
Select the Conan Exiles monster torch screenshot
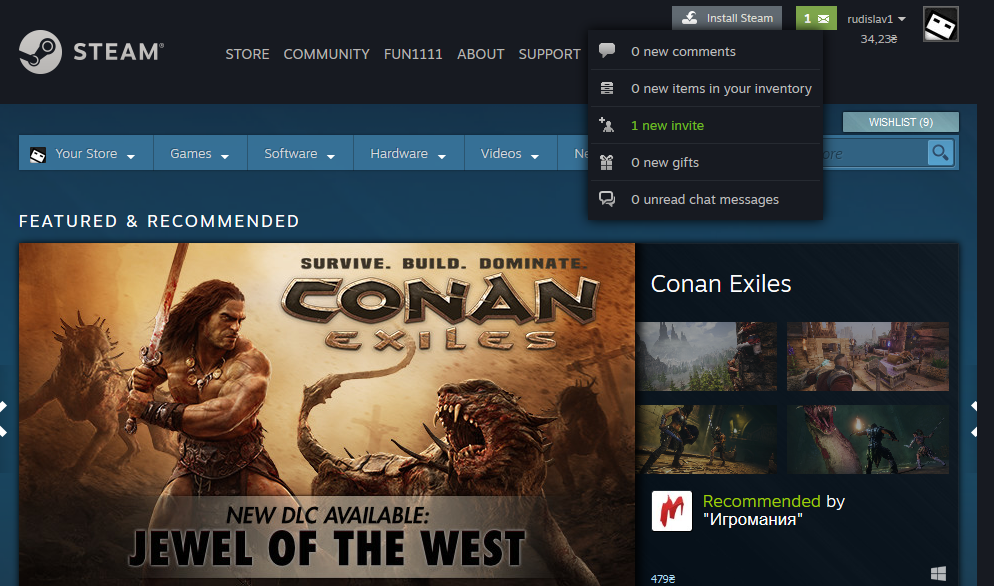pos(867,440)
